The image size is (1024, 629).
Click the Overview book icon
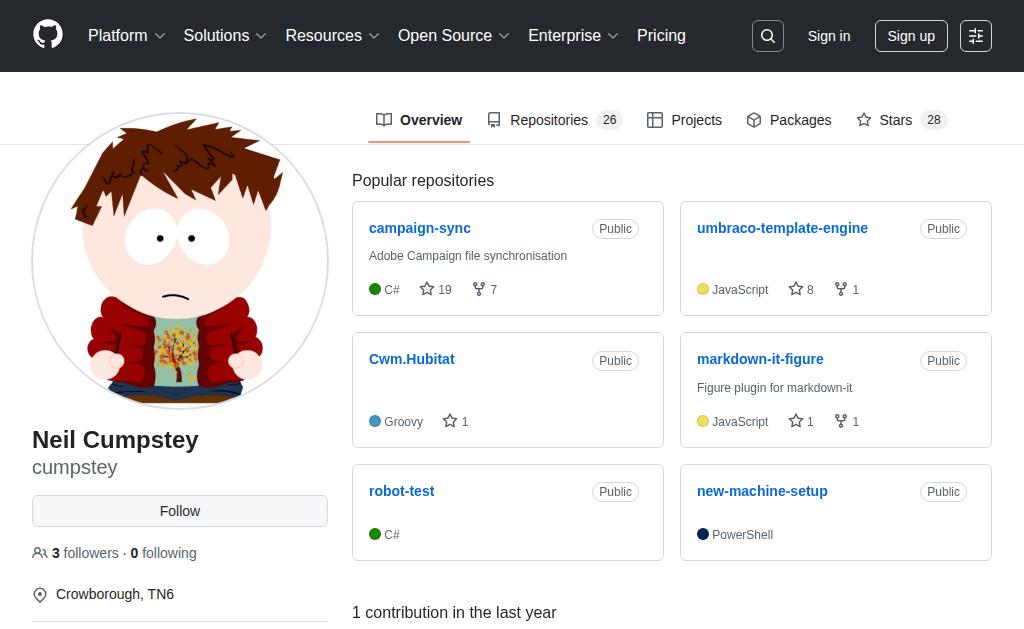pyautogui.click(x=384, y=120)
